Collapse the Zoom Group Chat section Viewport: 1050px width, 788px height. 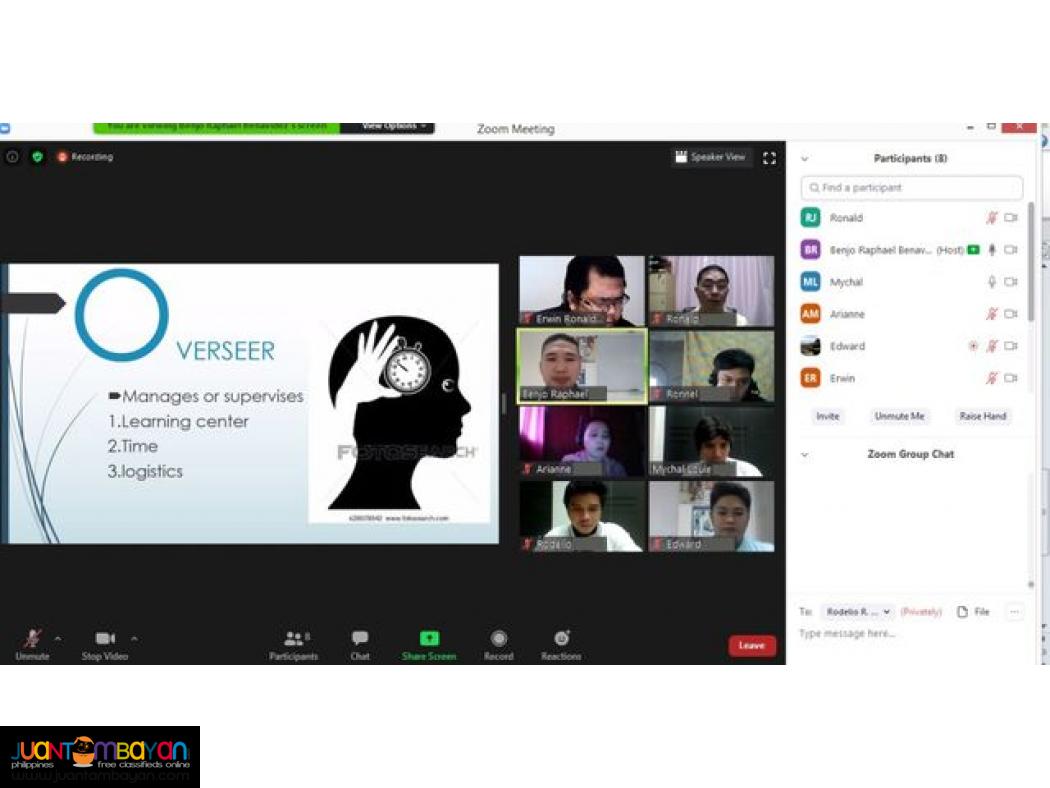click(804, 453)
